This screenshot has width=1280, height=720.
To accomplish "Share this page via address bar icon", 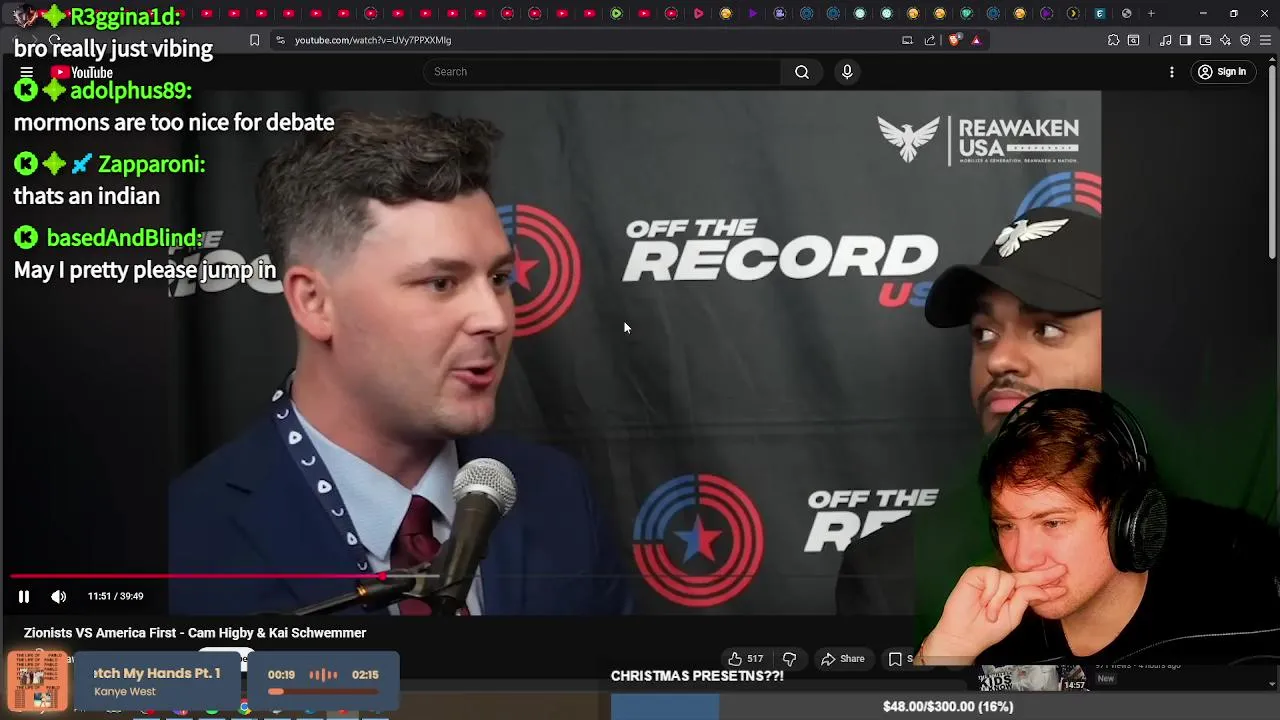I will click(x=930, y=40).
